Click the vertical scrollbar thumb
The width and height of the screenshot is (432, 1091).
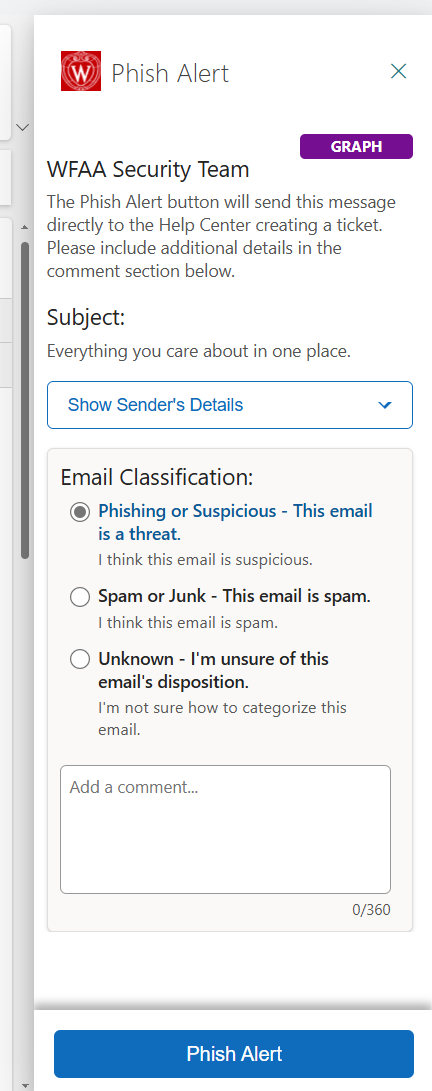click(x=25, y=400)
